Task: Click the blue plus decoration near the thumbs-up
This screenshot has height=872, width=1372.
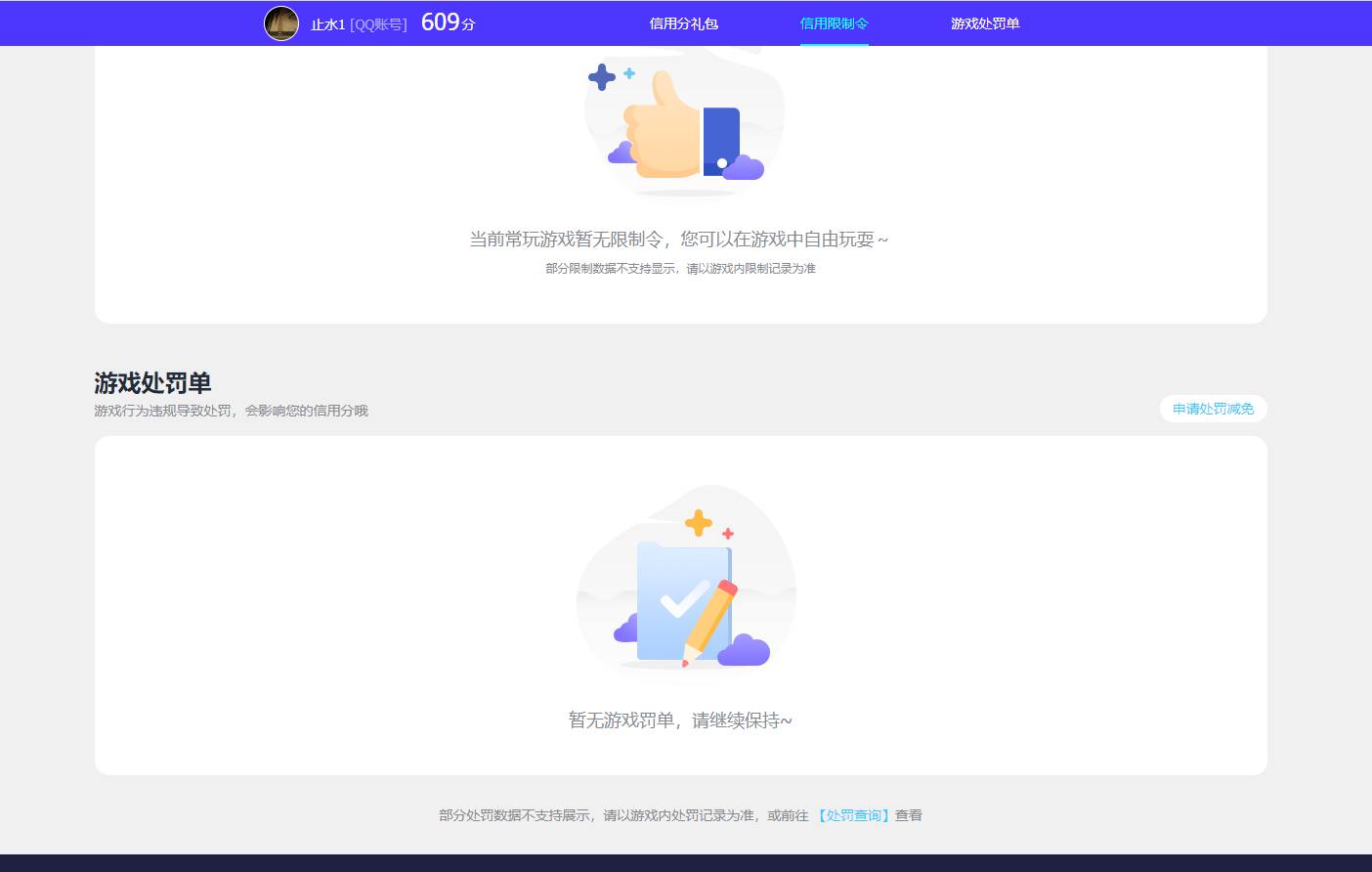Action: pos(600,74)
